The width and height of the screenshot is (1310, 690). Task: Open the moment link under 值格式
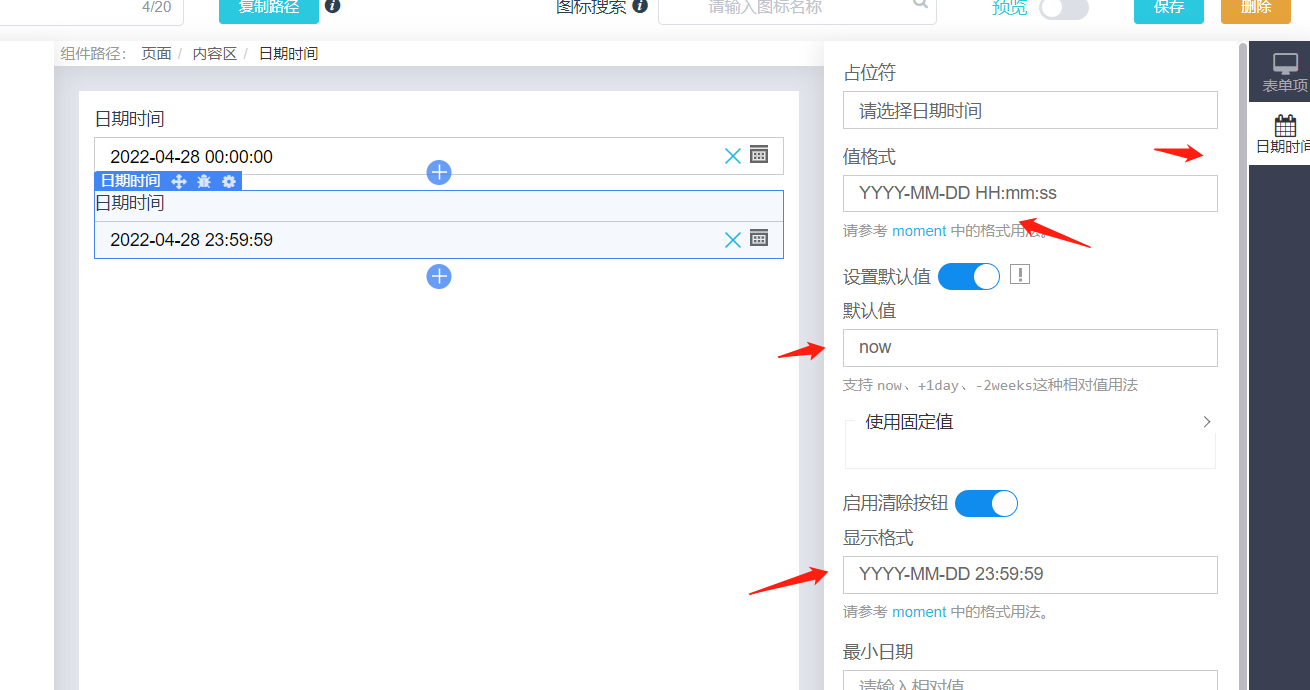918,231
